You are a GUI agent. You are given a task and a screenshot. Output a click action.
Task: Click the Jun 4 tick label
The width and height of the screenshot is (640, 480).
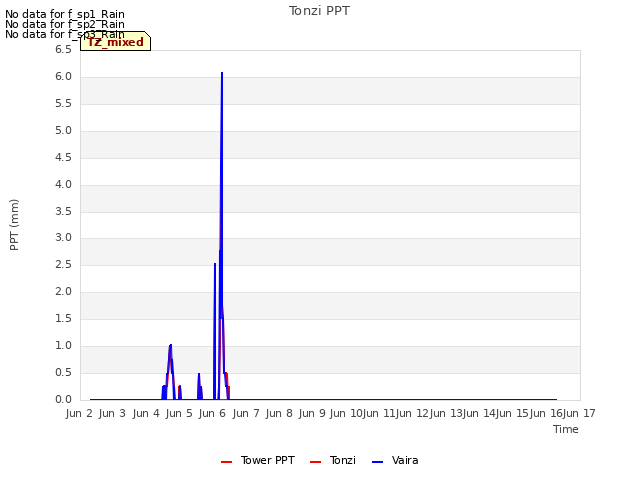[x=146, y=413]
